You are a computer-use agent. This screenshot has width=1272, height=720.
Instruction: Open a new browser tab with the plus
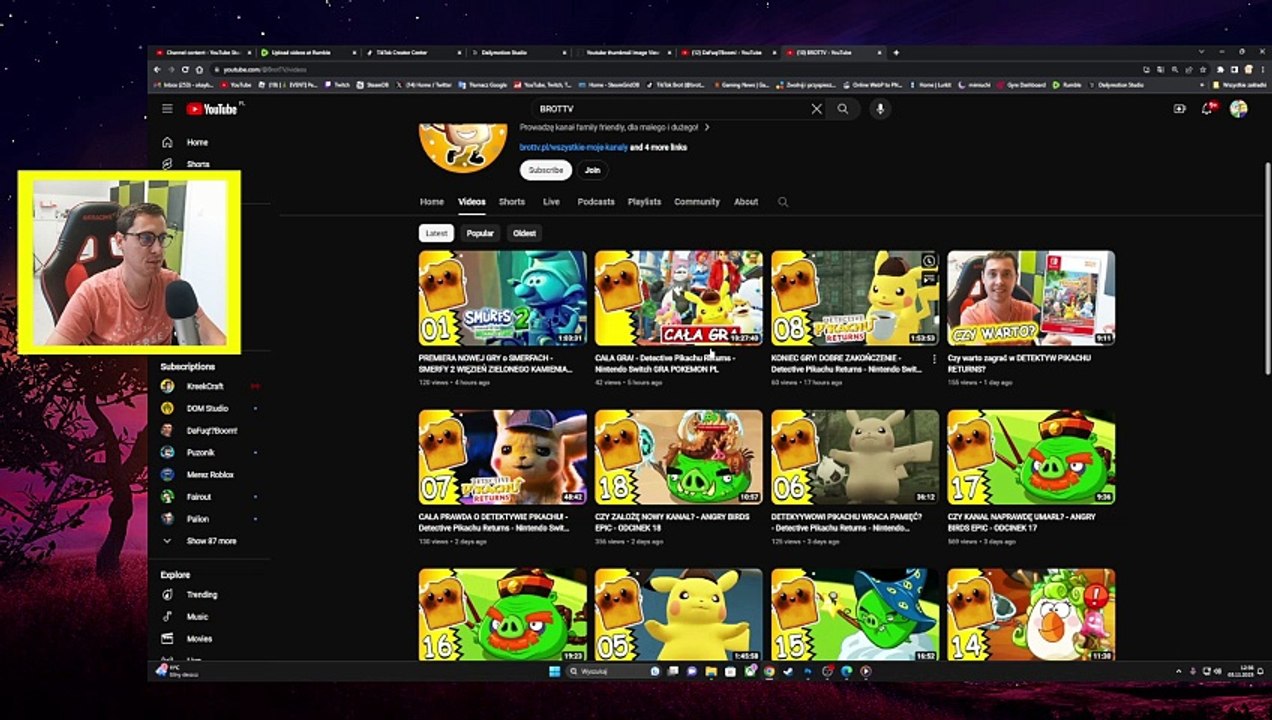(x=896, y=52)
